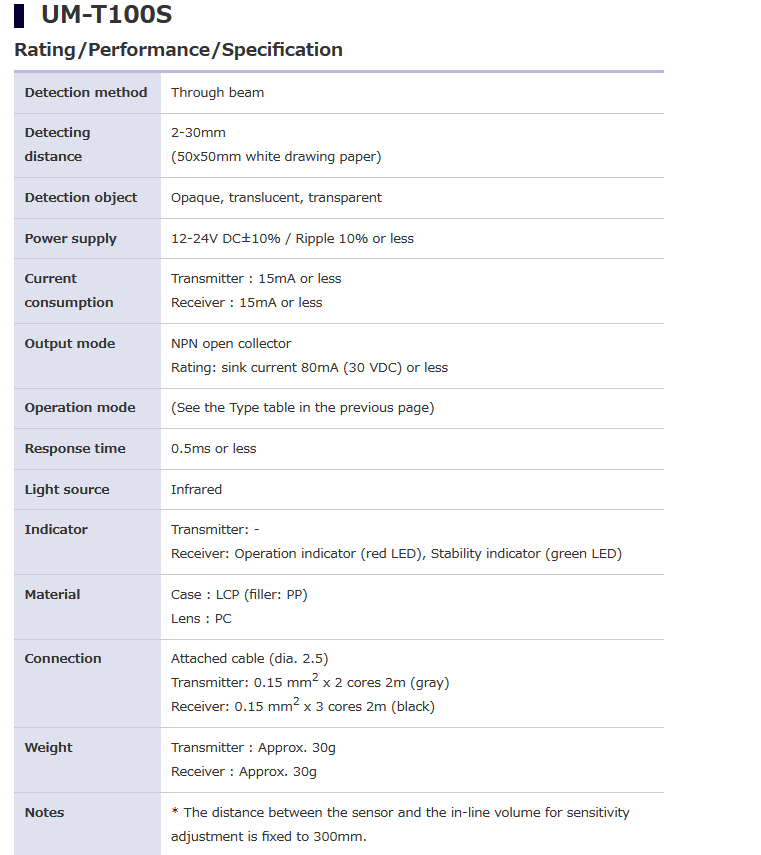The image size is (761, 855).
Task: Click the Rating/Performance/Specification heading
Action: tap(178, 50)
